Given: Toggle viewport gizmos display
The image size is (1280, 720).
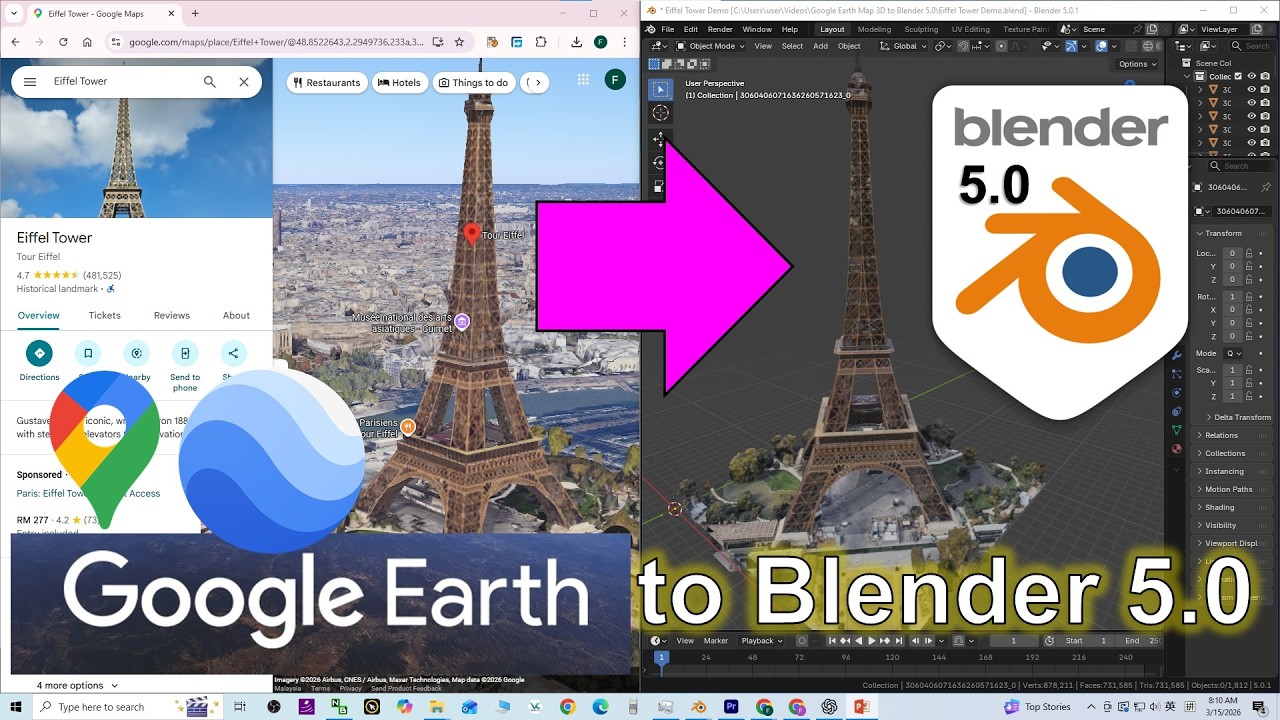Looking at the screenshot, I should [1071, 46].
